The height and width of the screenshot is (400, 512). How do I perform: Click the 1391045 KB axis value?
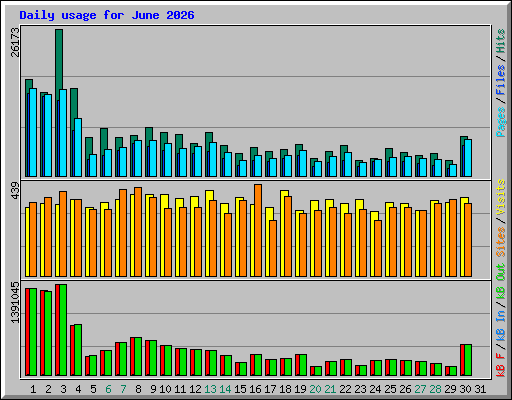pyautogui.click(x=15, y=303)
